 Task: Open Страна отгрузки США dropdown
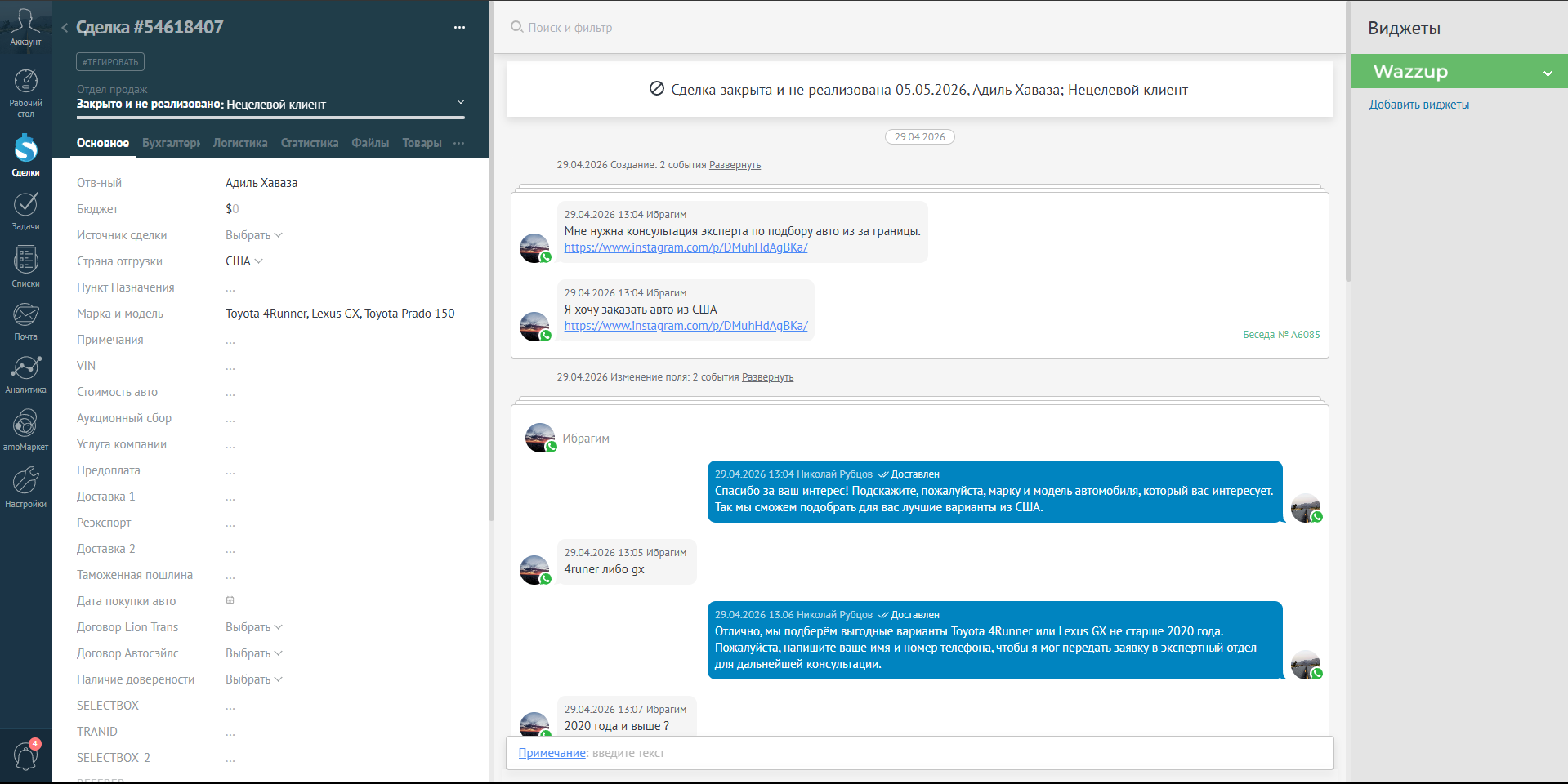(244, 261)
